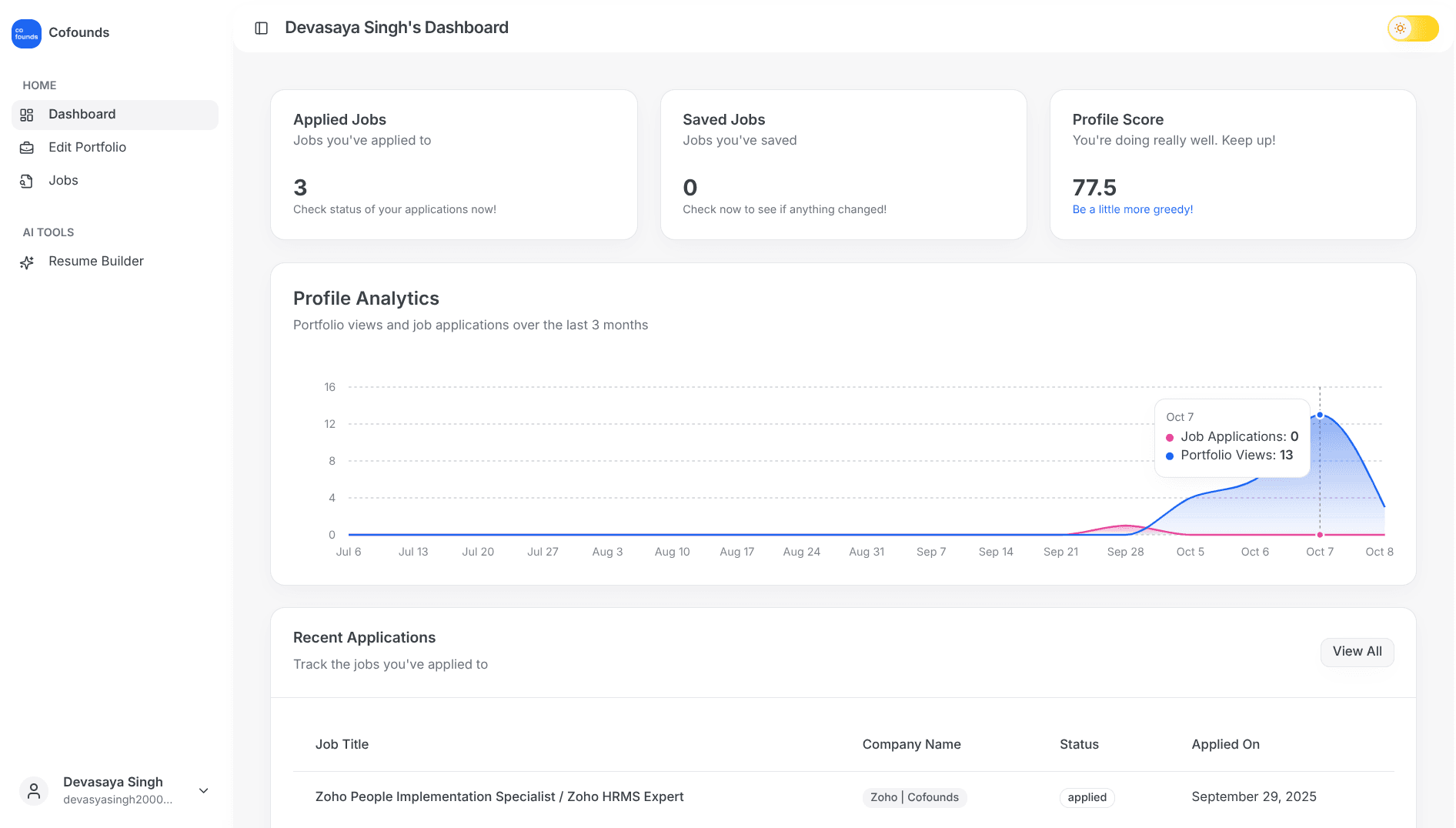Screen dimensions: 1456x828
Task: Click the Dashboard grid icon
Action: pyautogui.click(x=27, y=115)
